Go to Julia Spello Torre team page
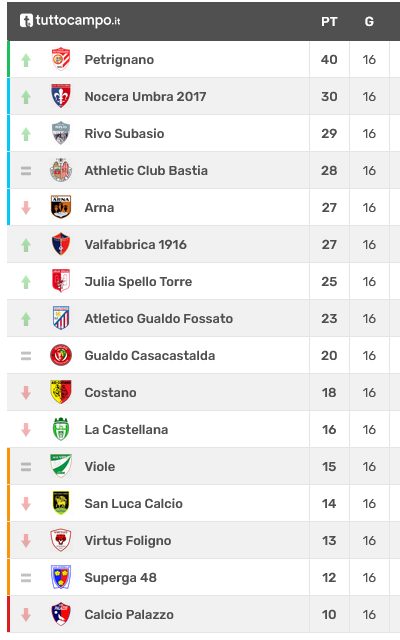The image size is (400, 640). pos(138,281)
